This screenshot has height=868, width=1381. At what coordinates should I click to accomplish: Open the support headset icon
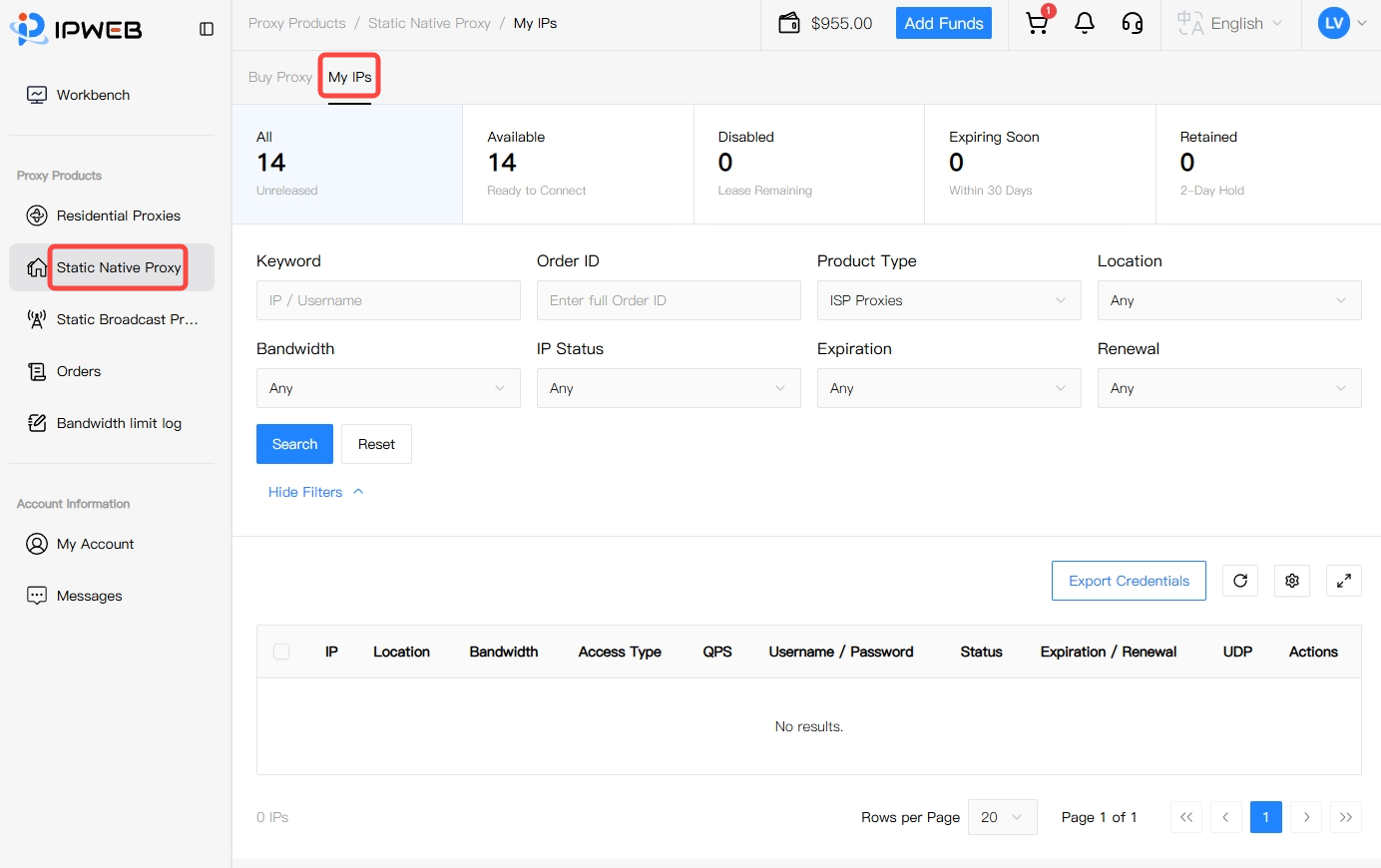tap(1133, 23)
